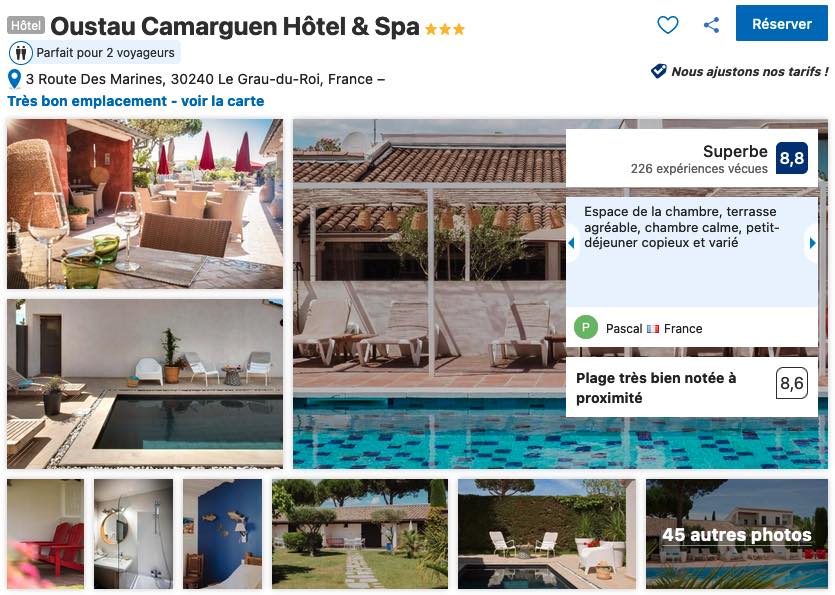Click the two travelers icon
Screen dimensions: 835x595
point(21,53)
